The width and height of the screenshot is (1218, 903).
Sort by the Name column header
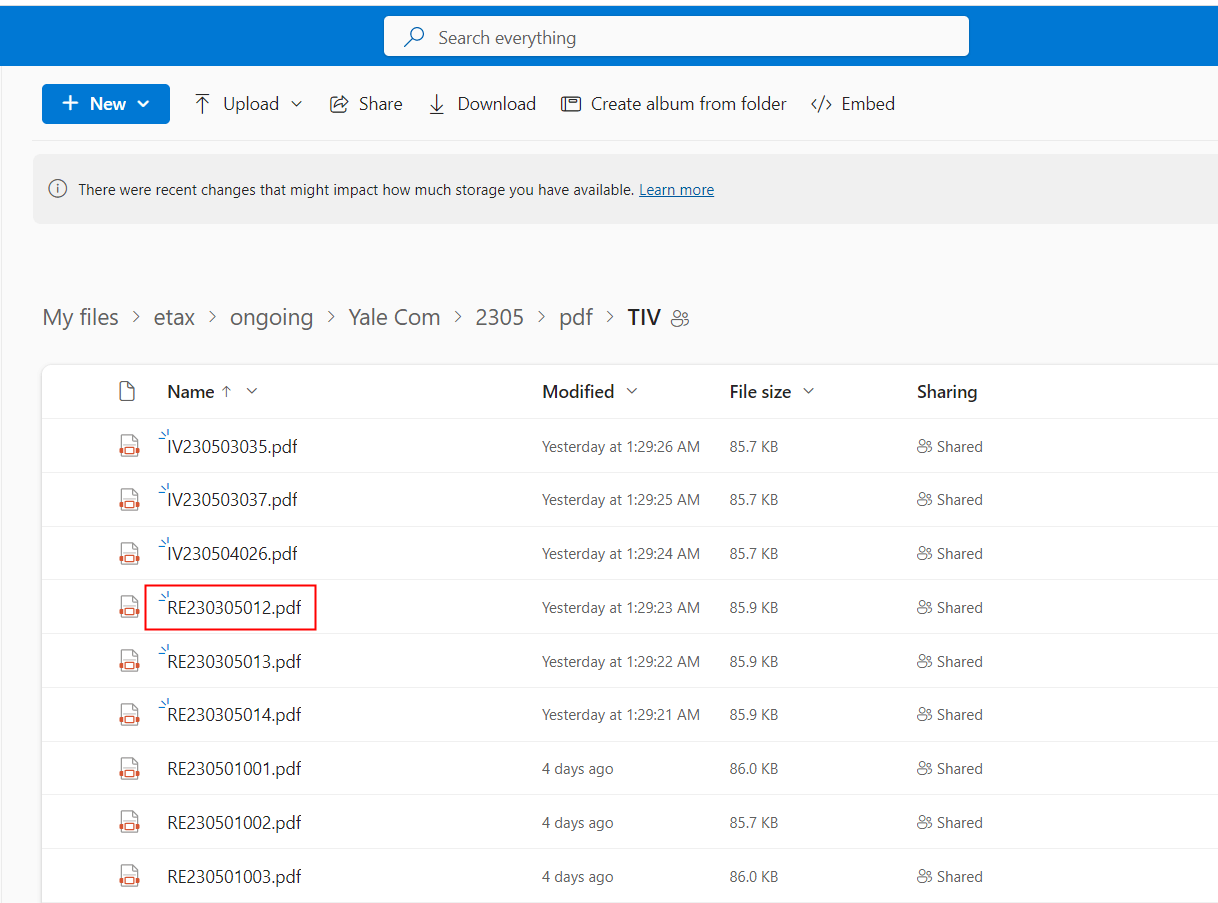tap(190, 392)
